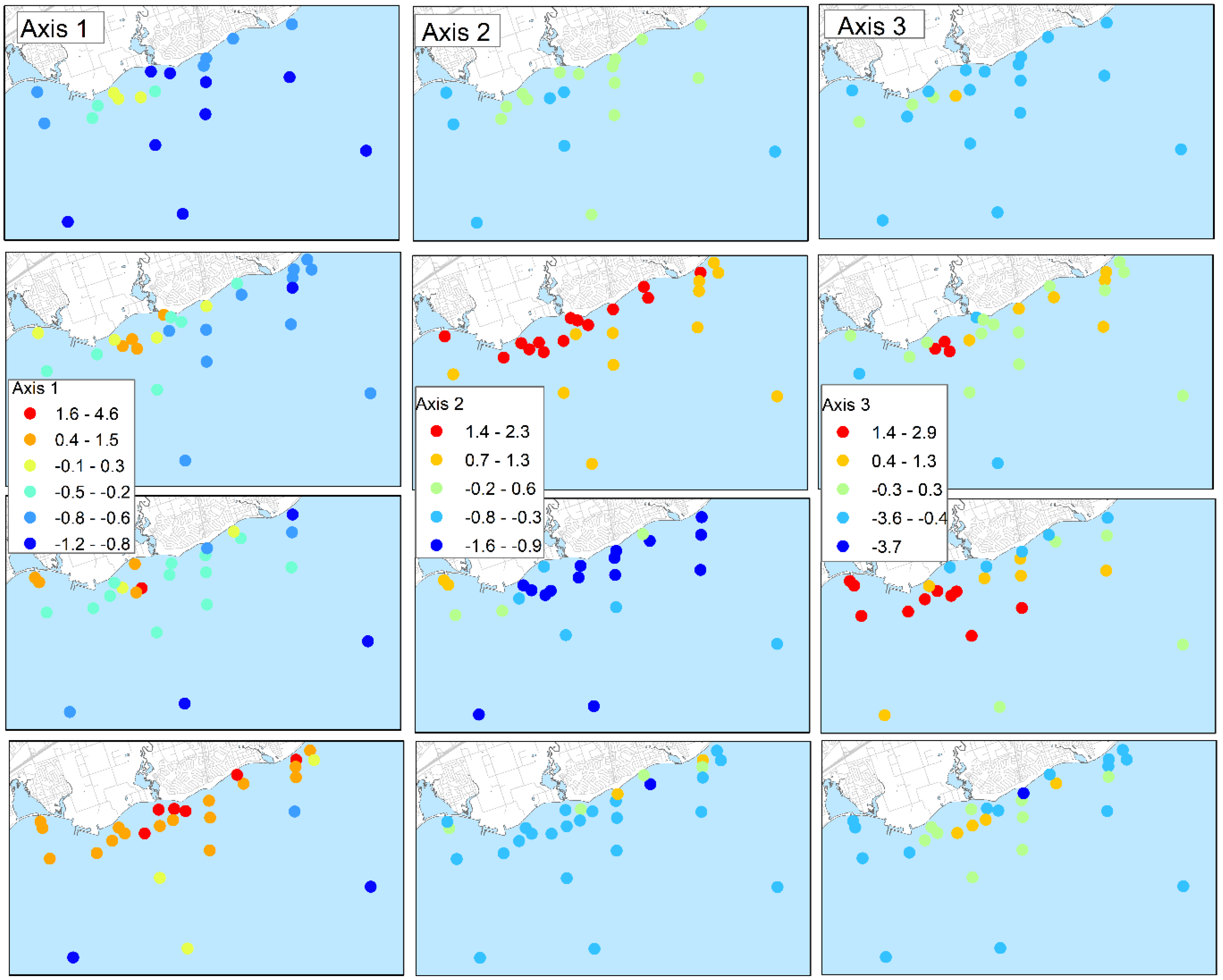
Task: Pick teal swatch for -0.5 - -0.2 range
Action: click(x=30, y=492)
